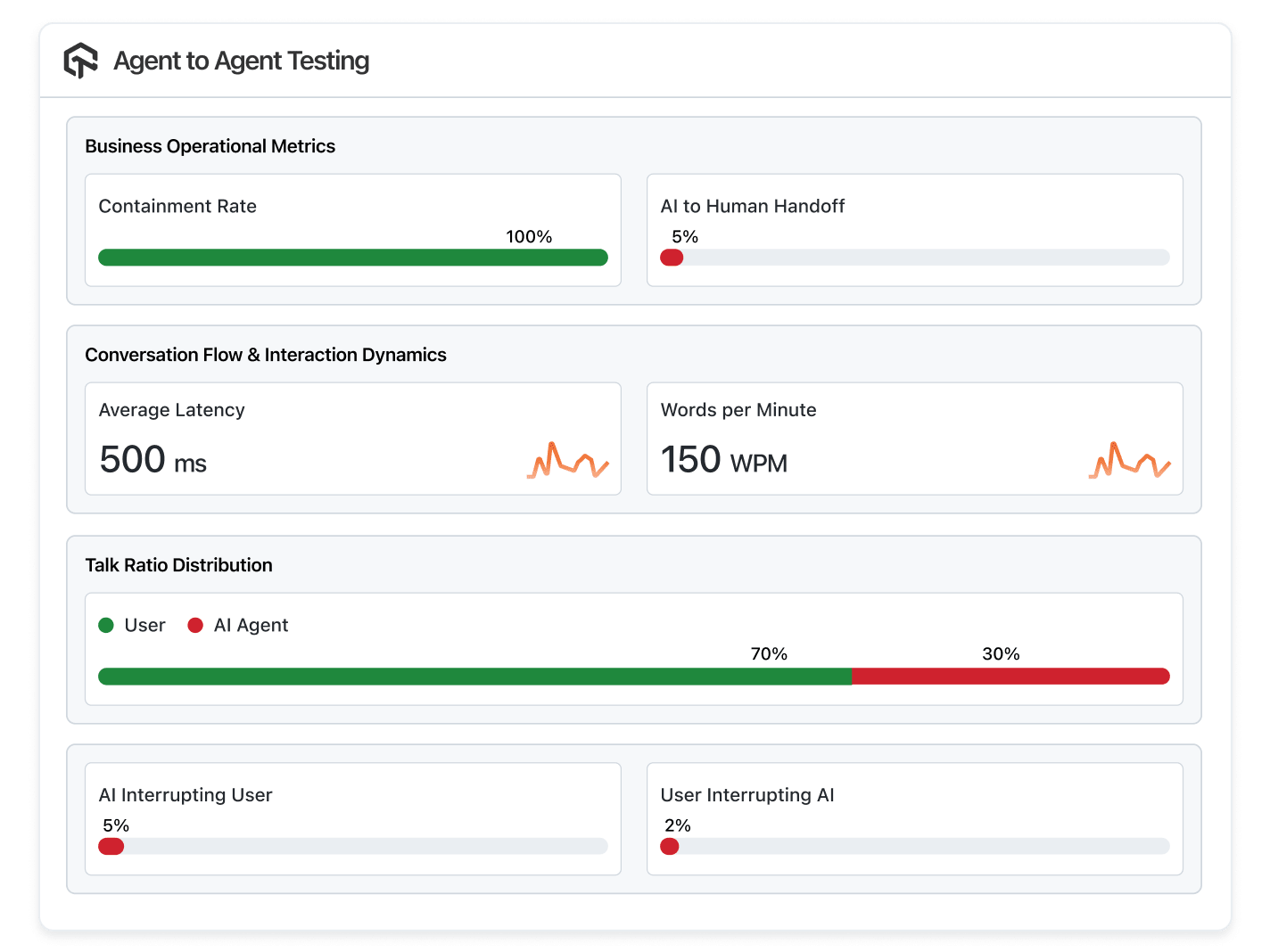Click the Average Latency card
The height and width of the screenshot is (952, 1270).
(352, 438)
